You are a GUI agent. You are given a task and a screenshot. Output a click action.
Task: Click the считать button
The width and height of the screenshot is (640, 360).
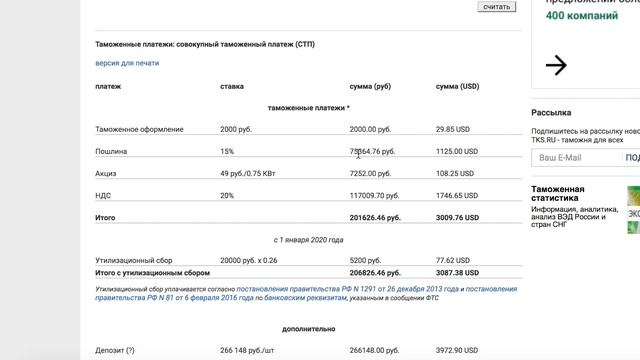pos(497,7)
